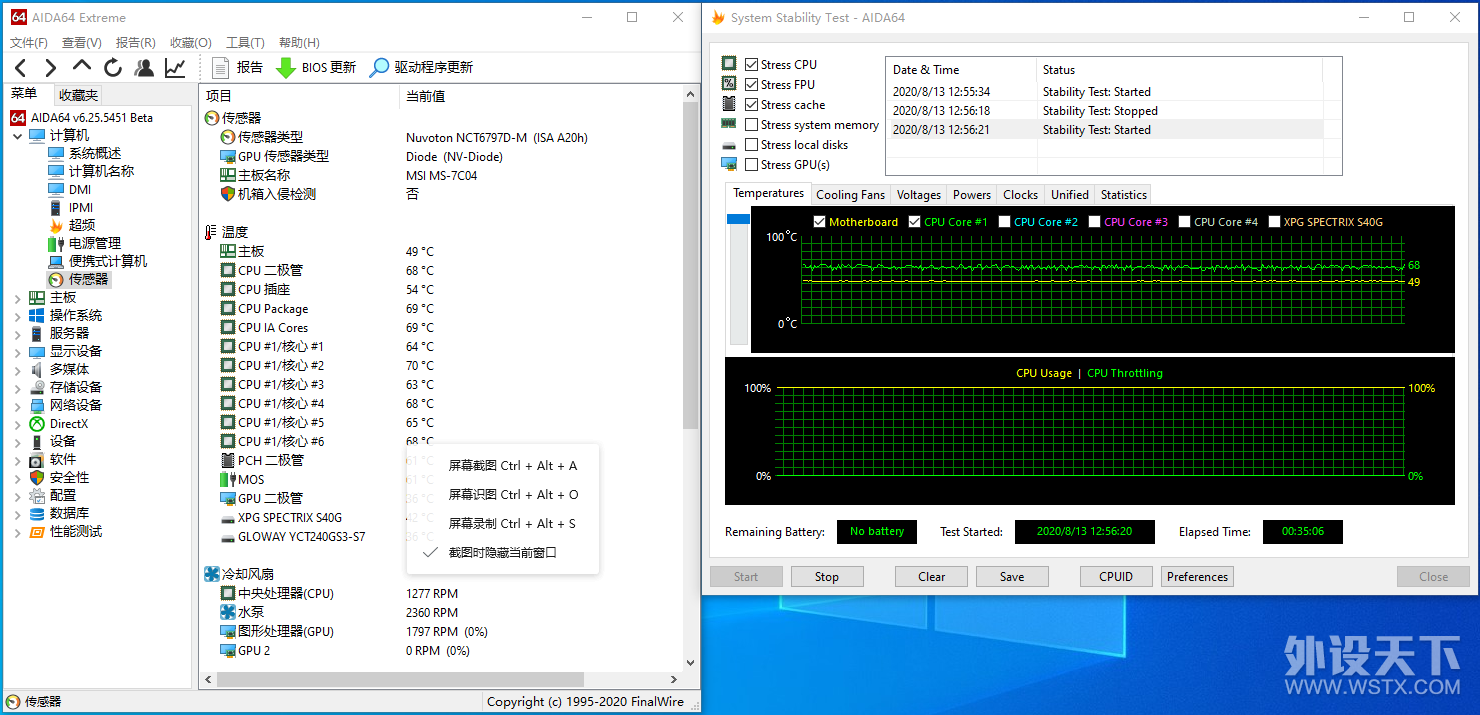The height and width of the screenshot is (715, 1480).
Task: Click BIOS 更新 green arrow button
Action: (x=316, y=68)
